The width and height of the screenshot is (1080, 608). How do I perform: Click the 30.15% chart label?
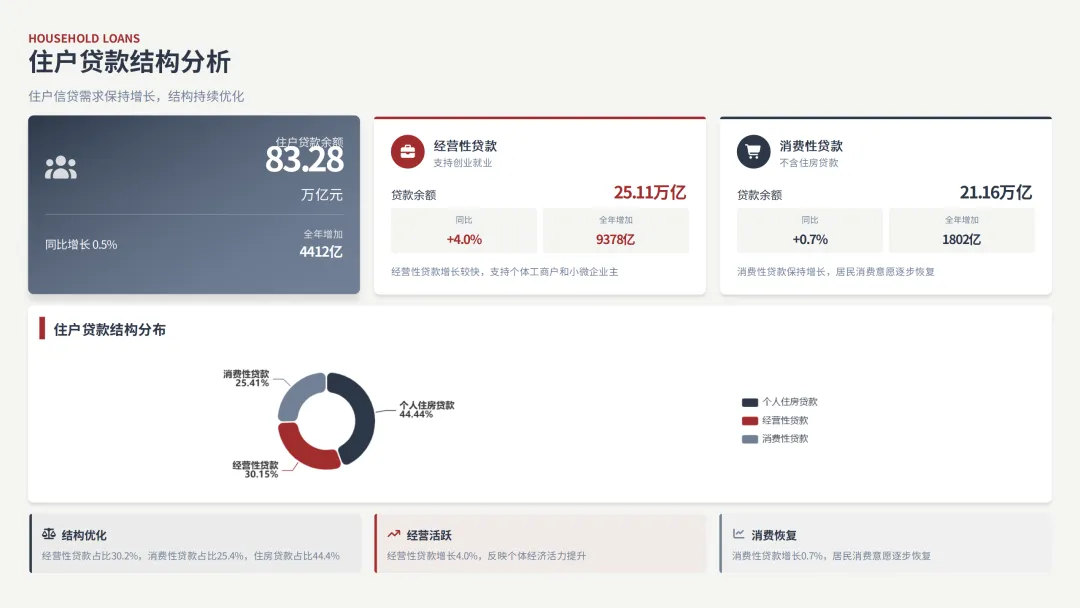[x=261, y=474]
